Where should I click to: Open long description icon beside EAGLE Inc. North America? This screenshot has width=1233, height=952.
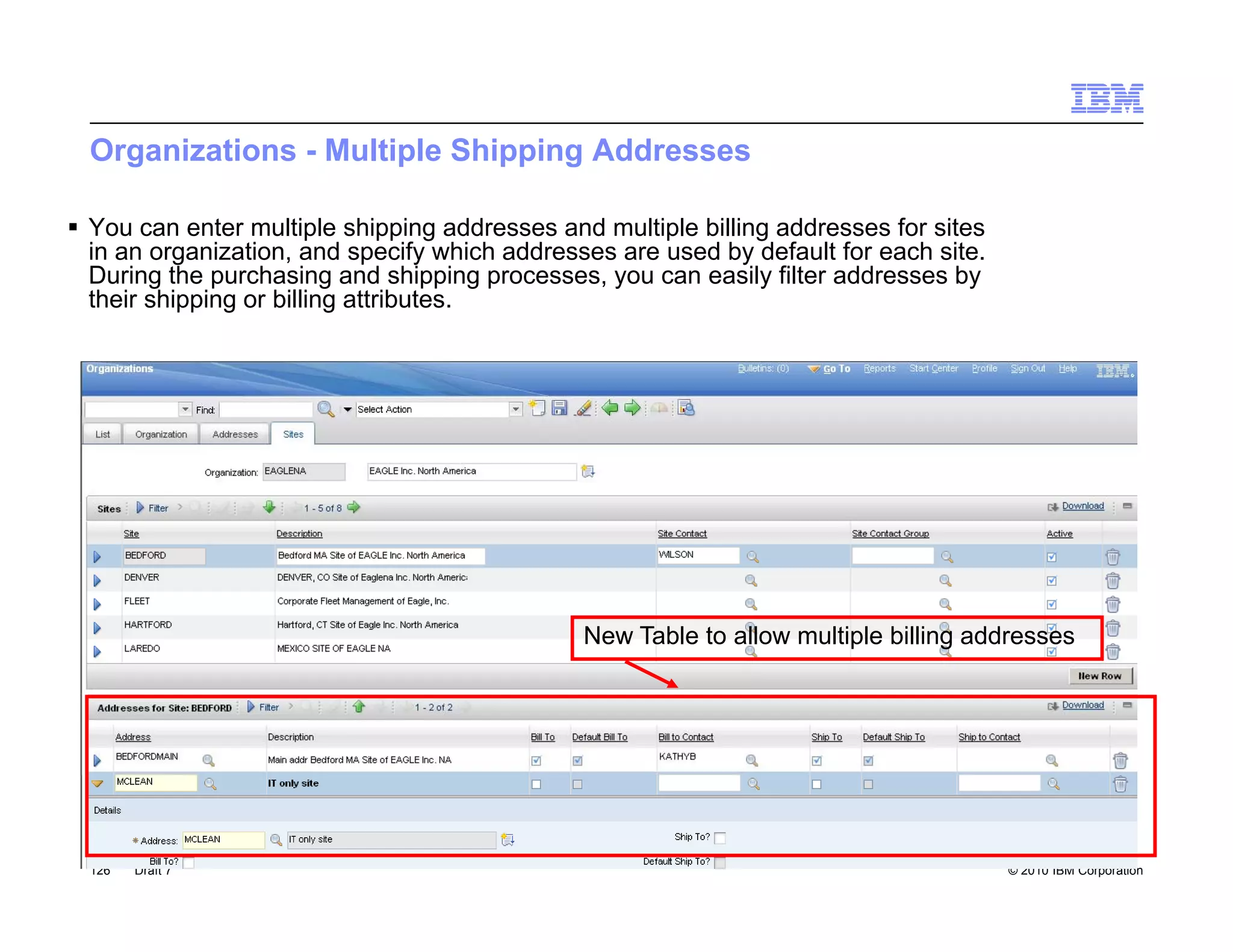588,471
